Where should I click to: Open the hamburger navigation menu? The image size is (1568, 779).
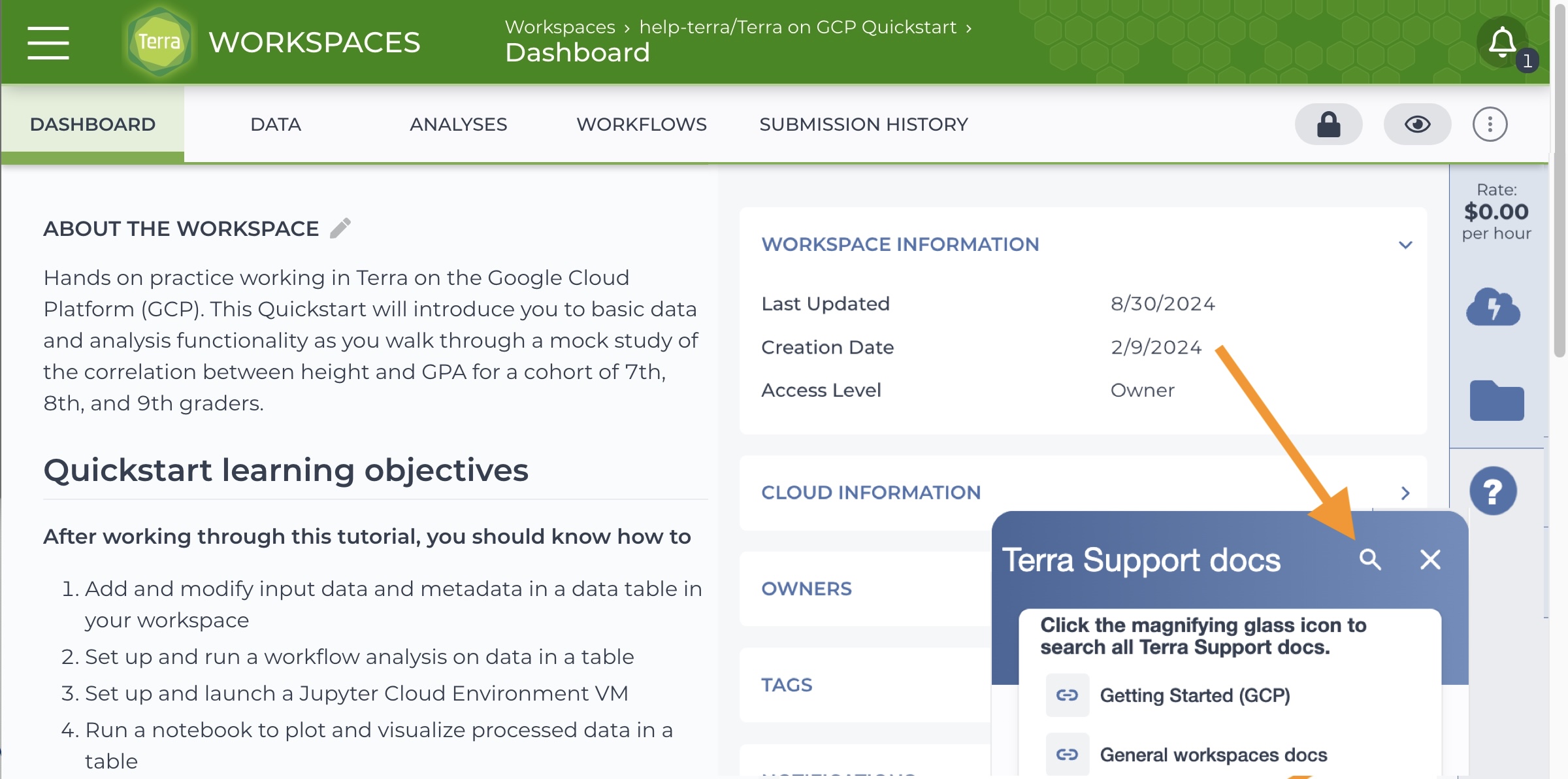48,43
